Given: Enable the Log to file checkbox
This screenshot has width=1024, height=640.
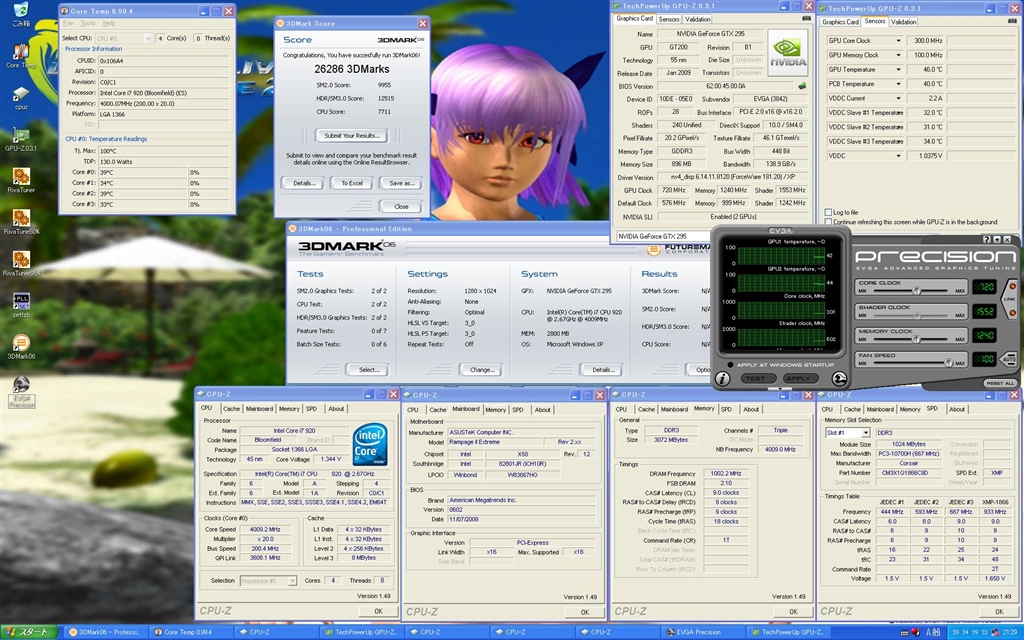Looking at the screenshot, I should (x=826, y=212).
